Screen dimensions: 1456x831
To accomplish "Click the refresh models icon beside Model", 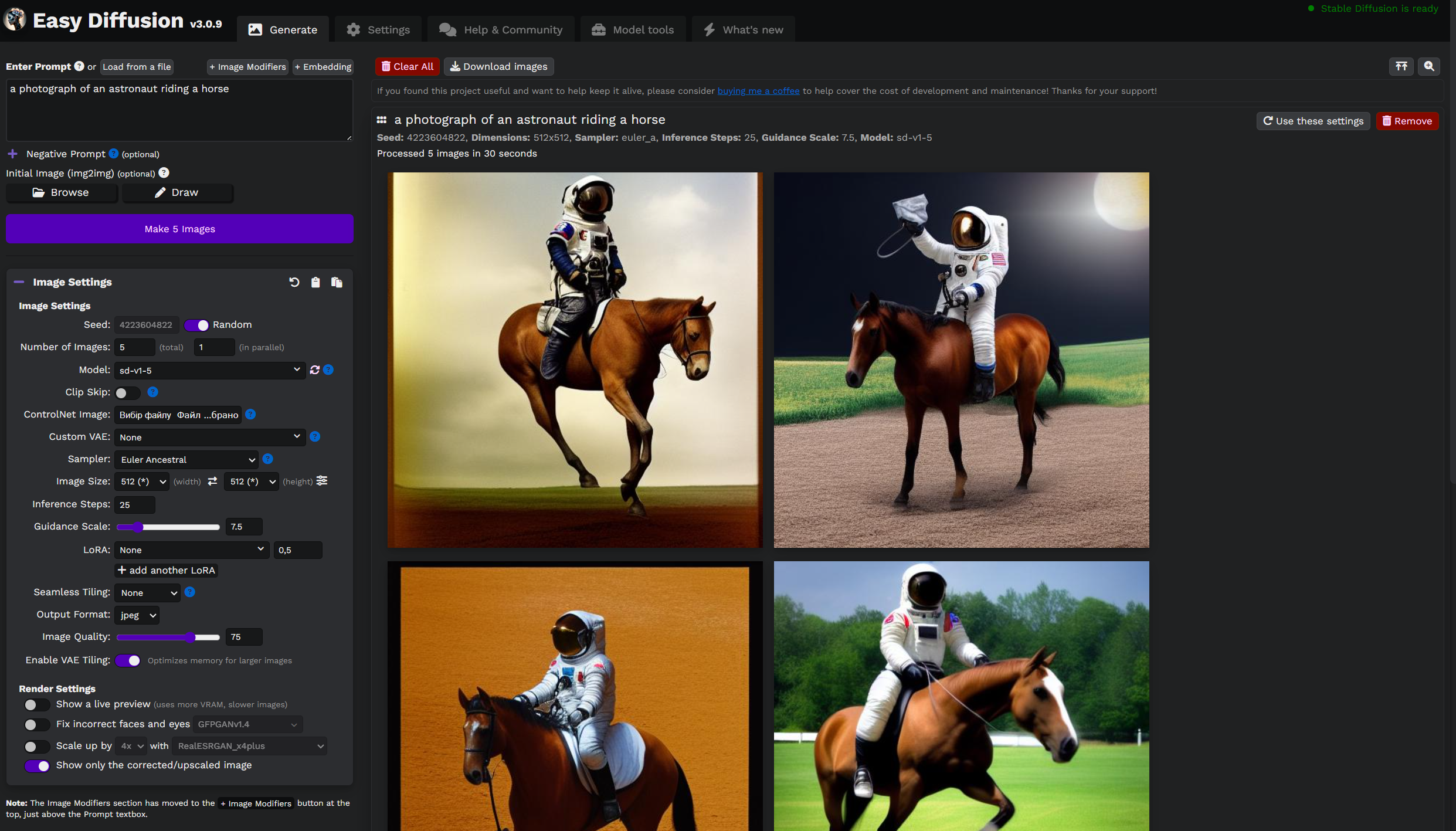I will click(315, 369).
